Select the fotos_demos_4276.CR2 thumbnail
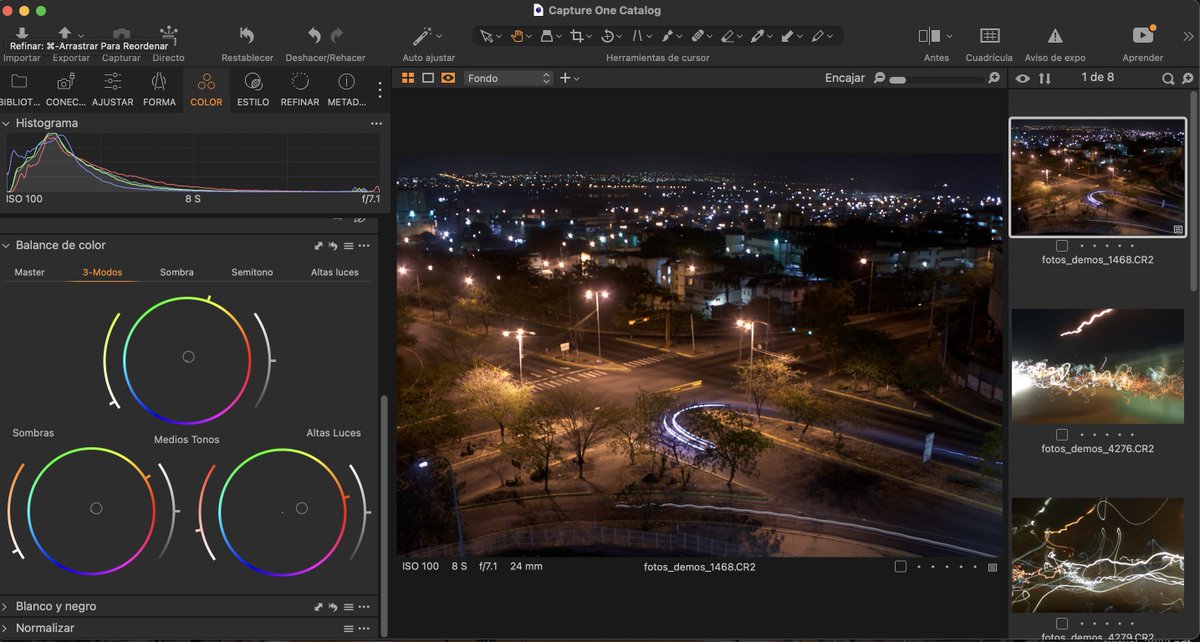The height and width of the screenshot is (642, 1200). point(1097,366)
